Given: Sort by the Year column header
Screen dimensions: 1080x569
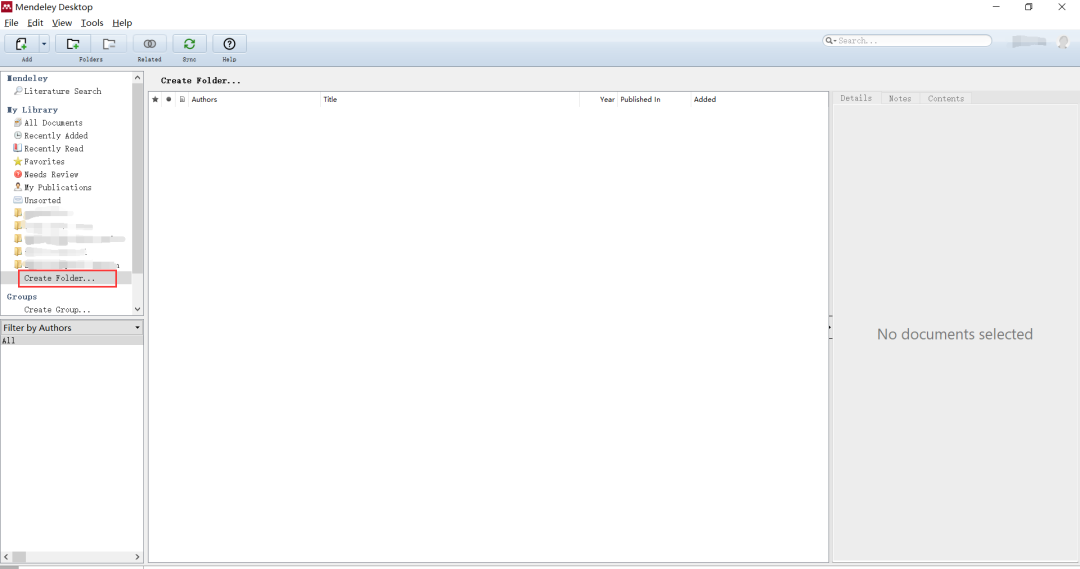Looking at the screenshot, I should (x=599, y=99).
